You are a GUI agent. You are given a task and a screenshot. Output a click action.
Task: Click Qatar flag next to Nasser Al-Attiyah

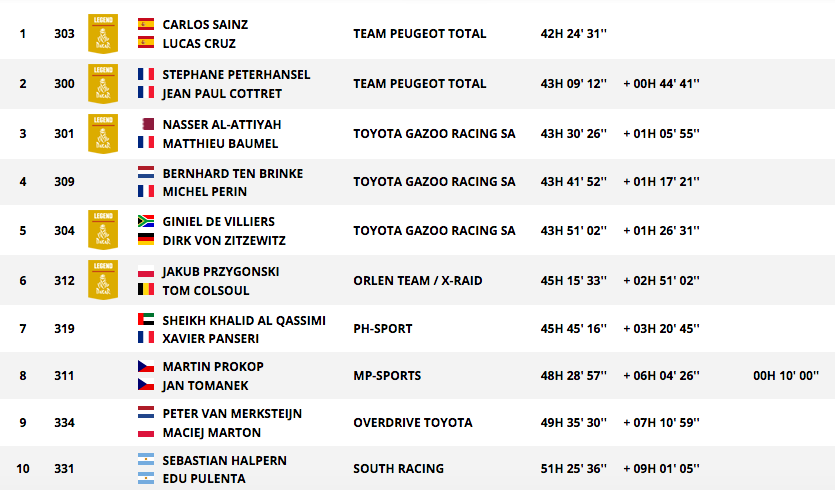tap(146, 124)
